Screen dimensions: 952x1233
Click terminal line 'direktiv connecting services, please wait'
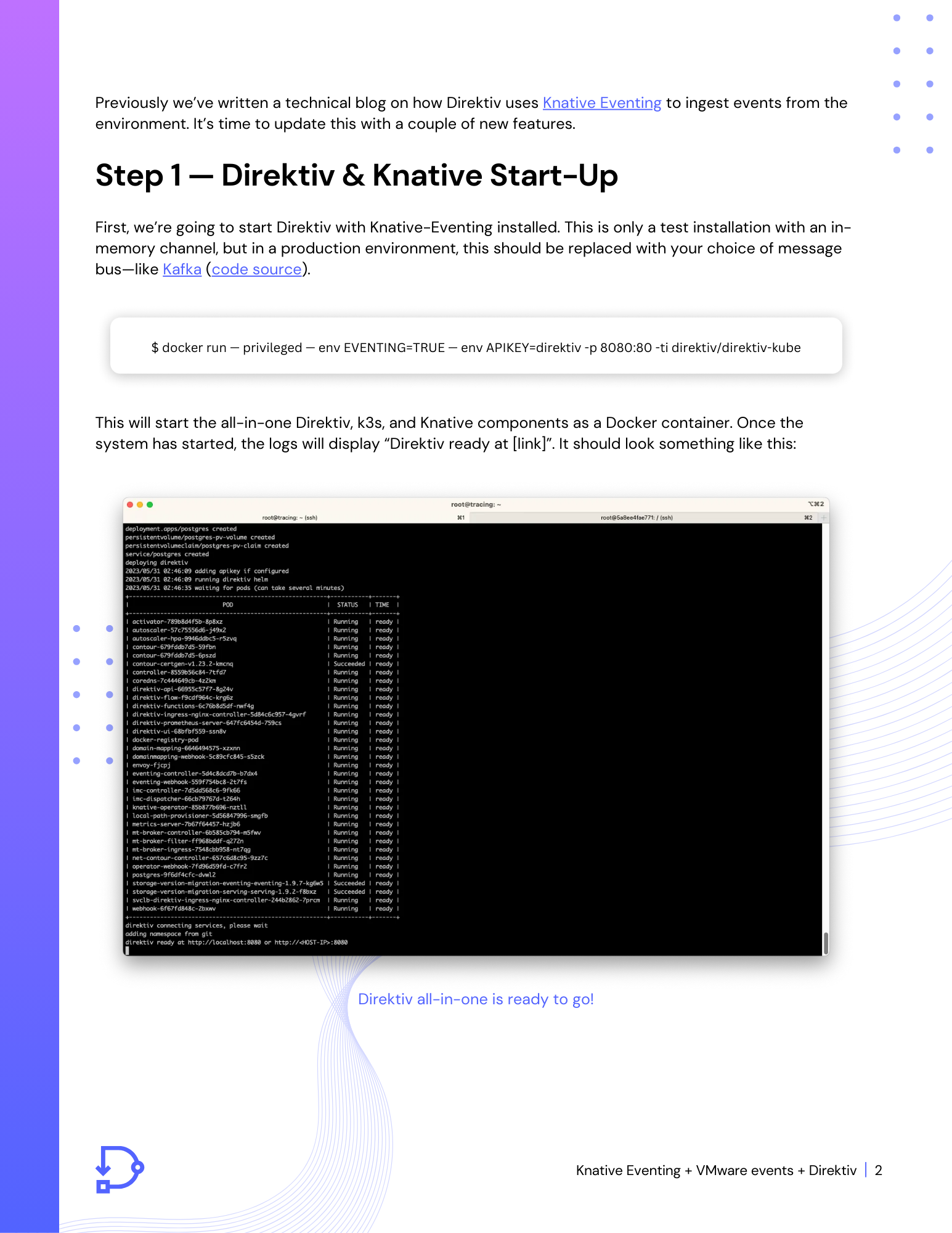pos(197,925)
